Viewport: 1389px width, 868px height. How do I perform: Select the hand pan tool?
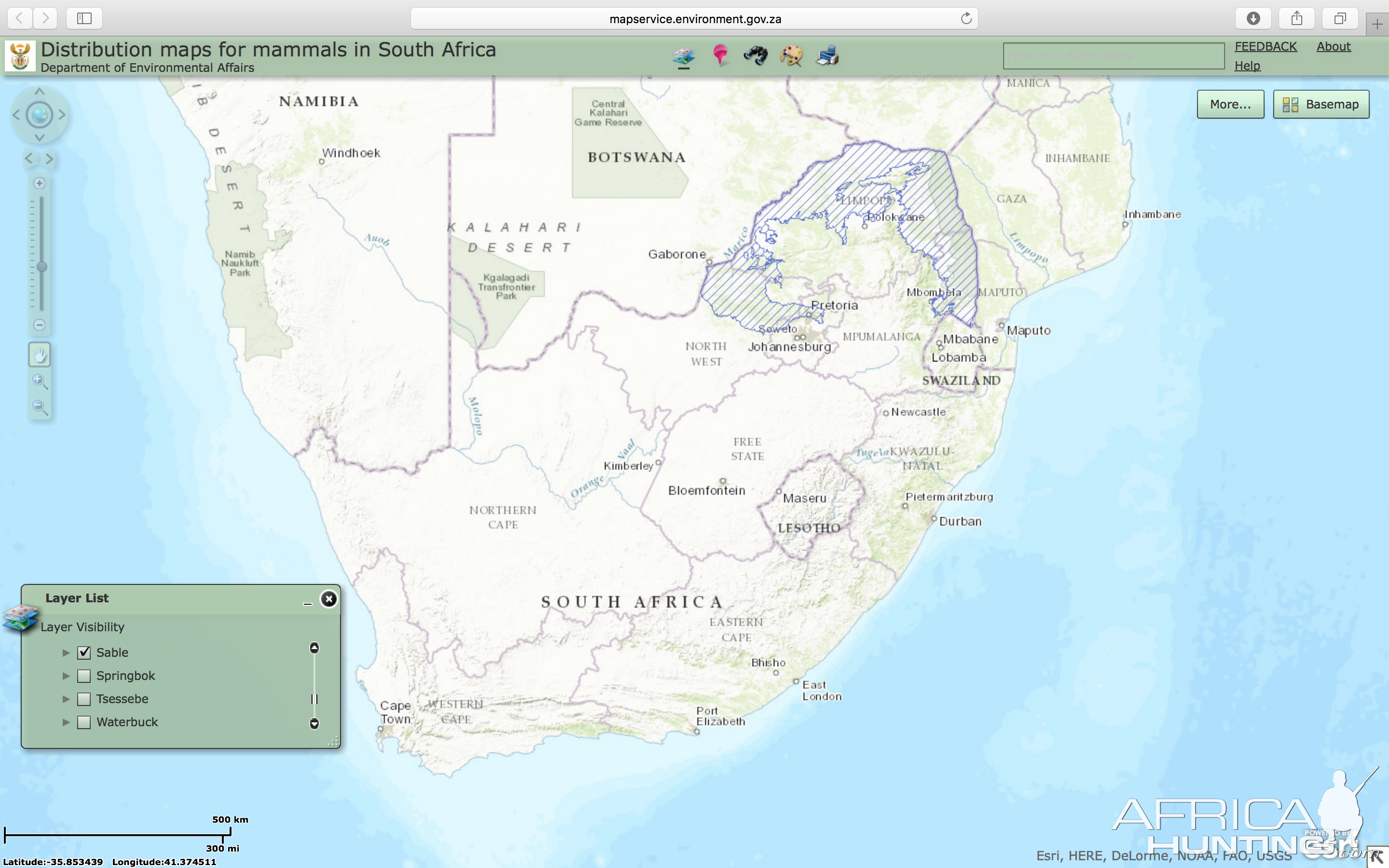40,355
